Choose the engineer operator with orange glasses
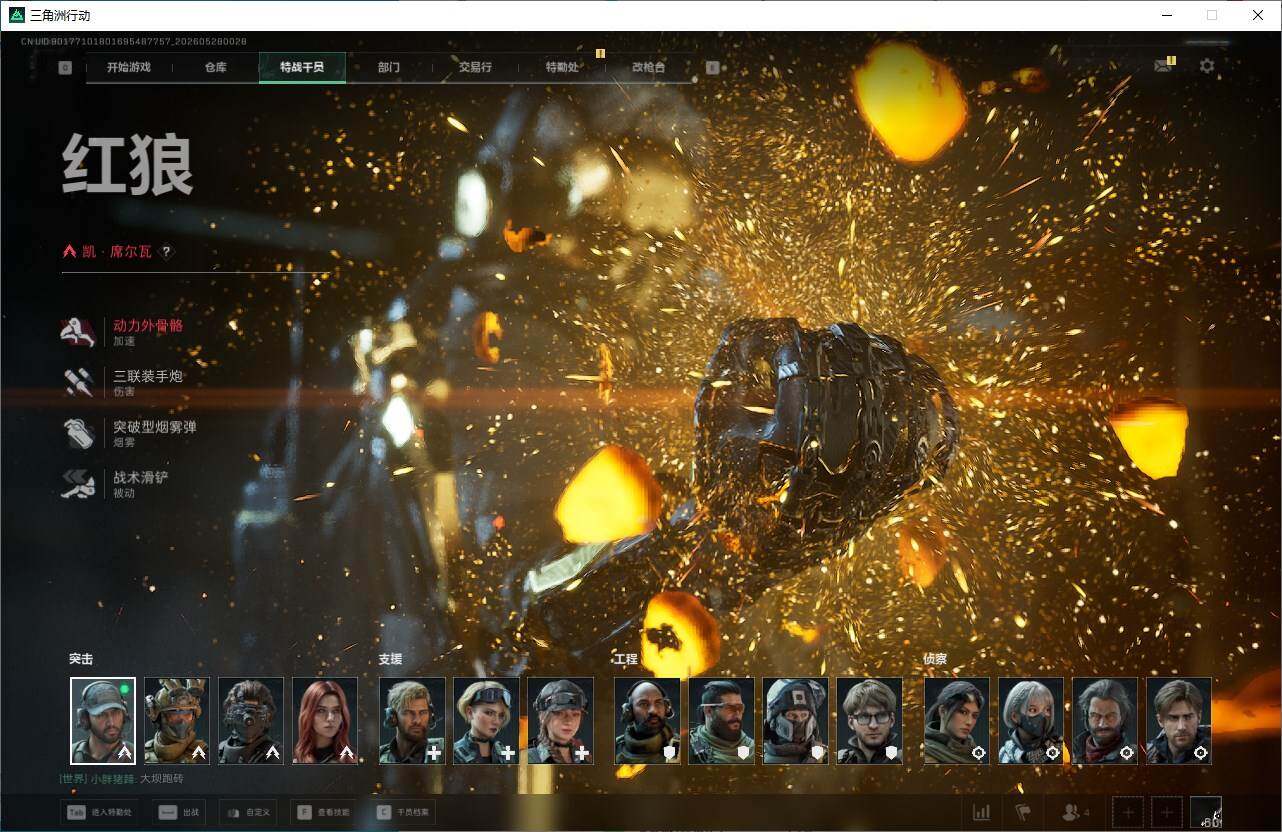This screenshot has height=832, width=1282. (x=721, y=721)
